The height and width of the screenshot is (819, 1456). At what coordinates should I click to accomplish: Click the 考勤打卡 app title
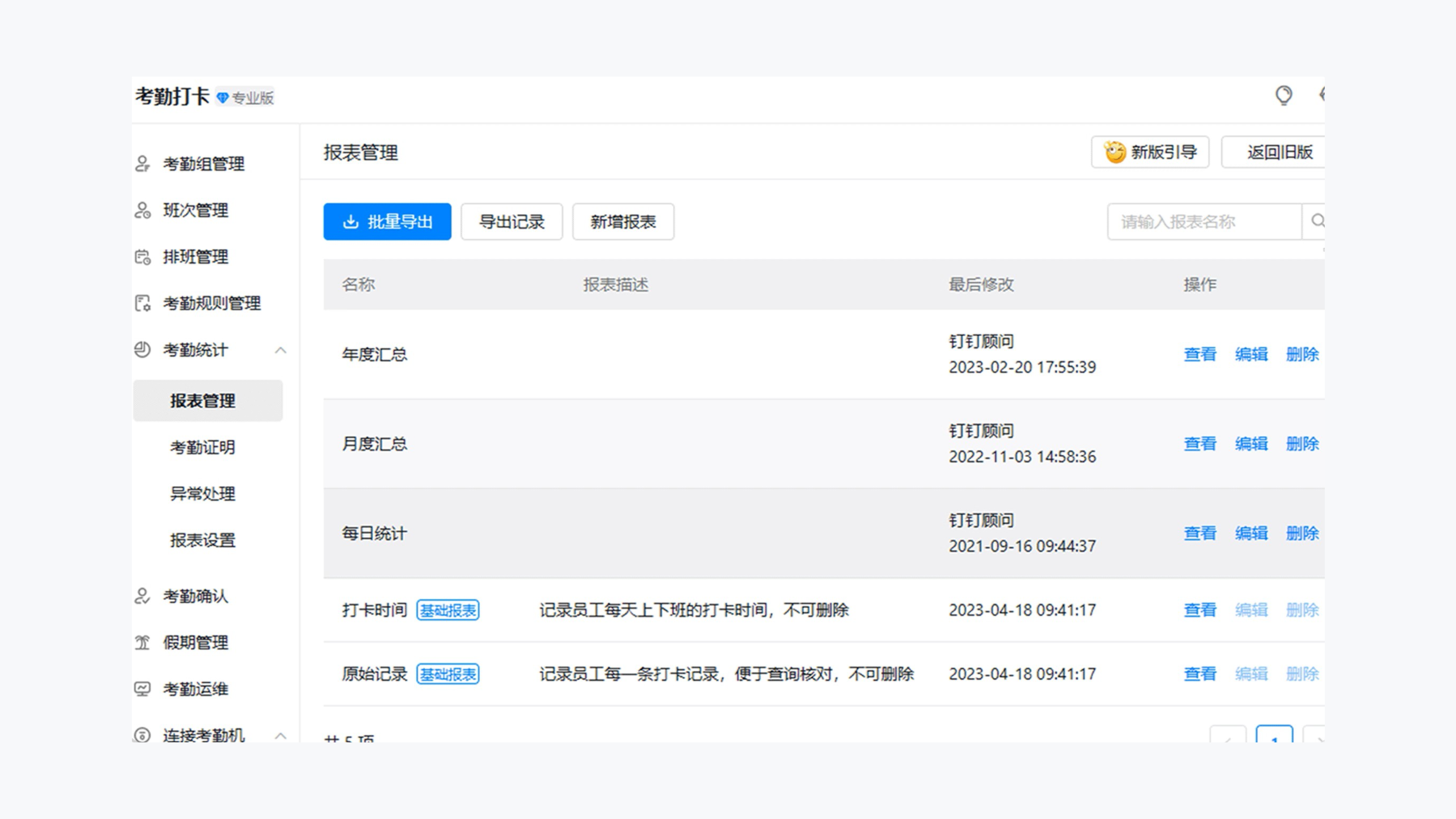tap(172, 97)
